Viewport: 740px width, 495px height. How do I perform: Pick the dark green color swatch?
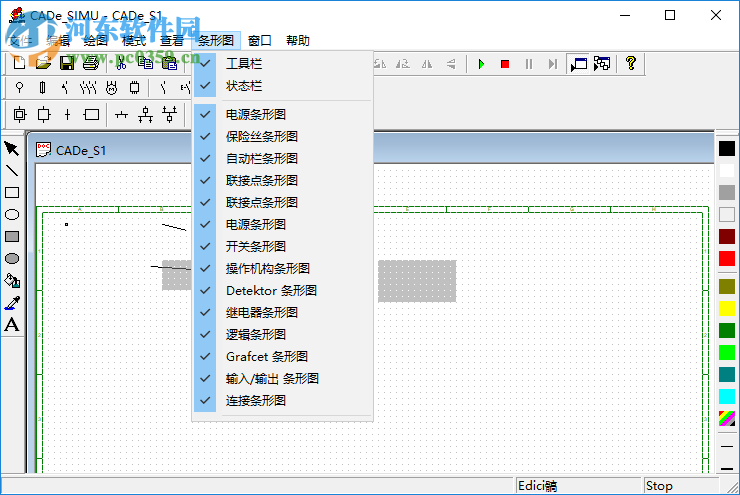coord(727,330)
